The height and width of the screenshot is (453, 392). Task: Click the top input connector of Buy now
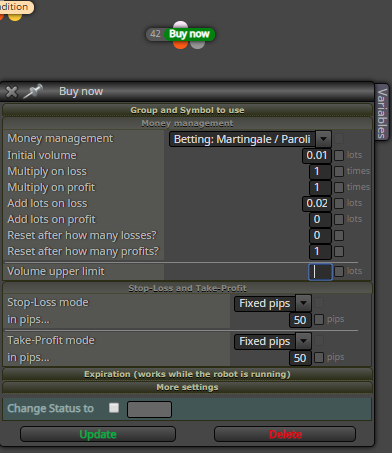point(180,25)
